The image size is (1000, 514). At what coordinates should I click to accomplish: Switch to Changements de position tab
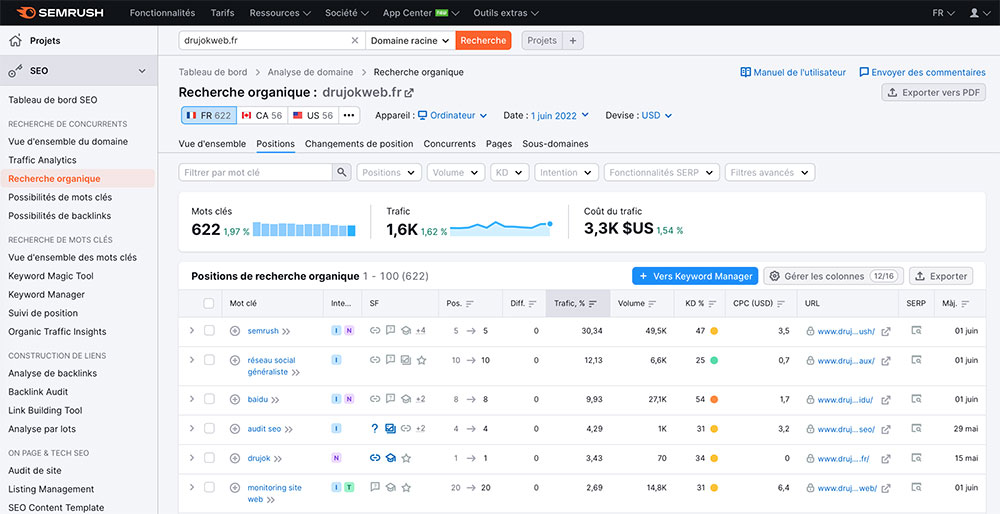coord(359,144)
